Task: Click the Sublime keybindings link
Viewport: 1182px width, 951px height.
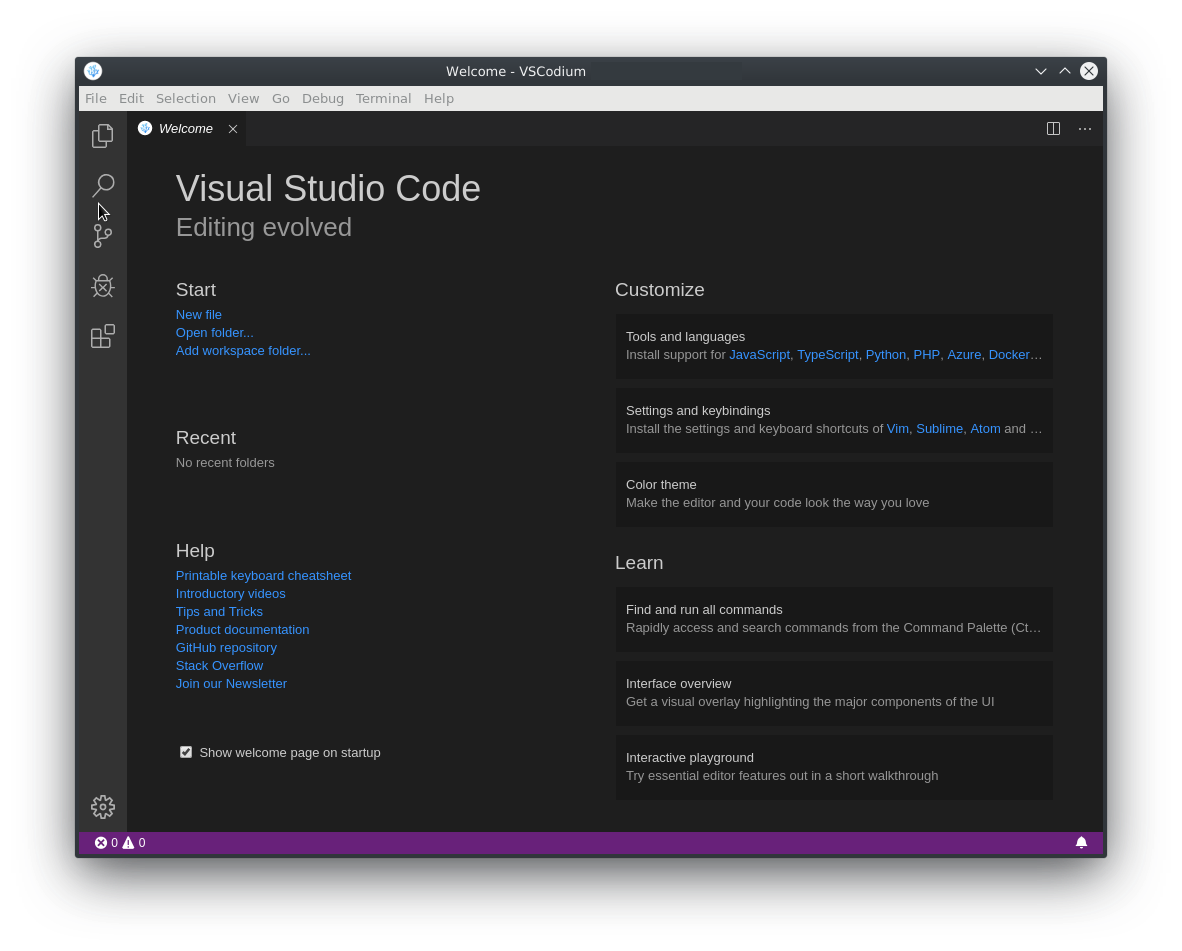Action: [939, 428]
